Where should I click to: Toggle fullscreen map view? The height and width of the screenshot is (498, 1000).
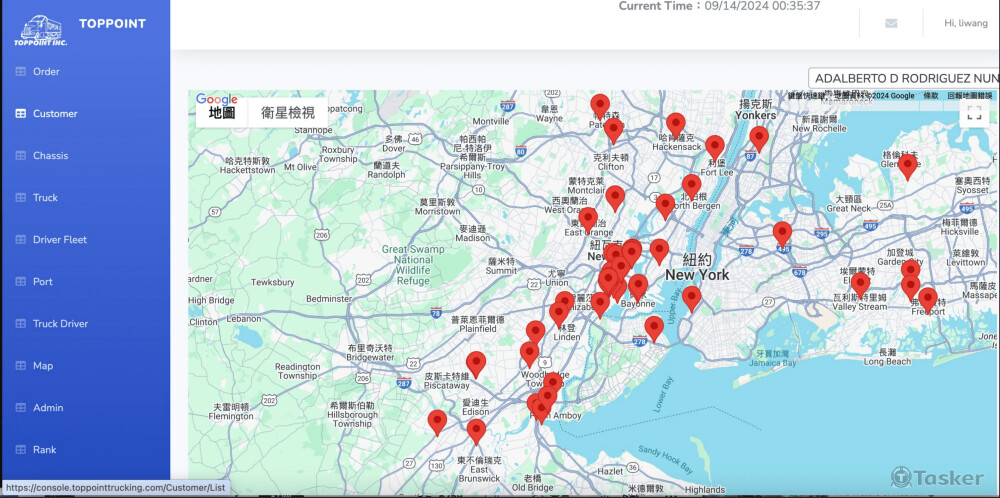click(974, 114)
